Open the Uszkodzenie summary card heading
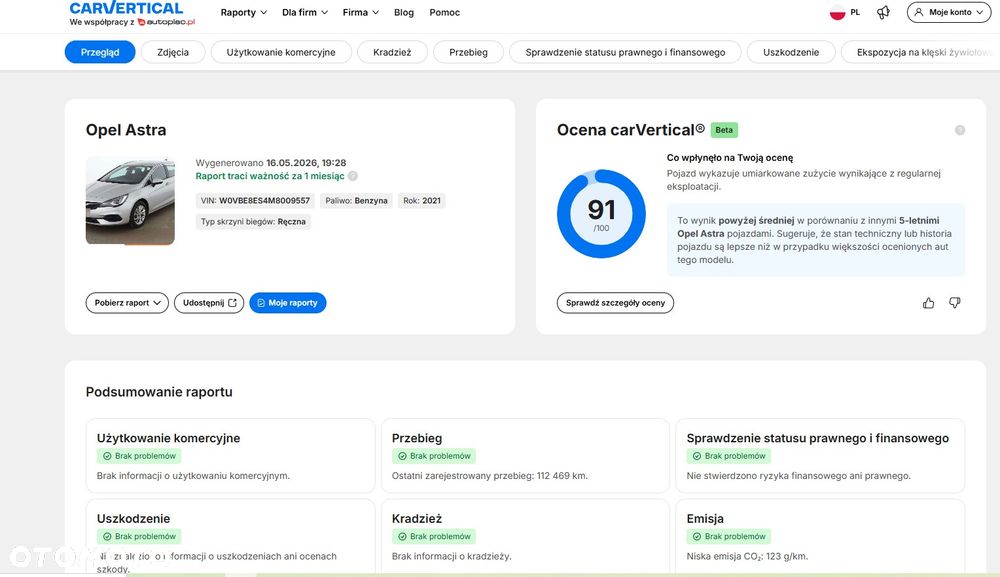The height and width of the screenshot is (577, 1000). pyautogui.click(x=133, y=518)
